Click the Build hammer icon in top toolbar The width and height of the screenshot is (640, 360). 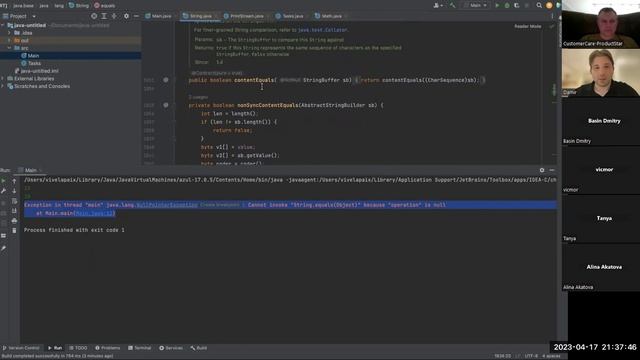point(453,6)
